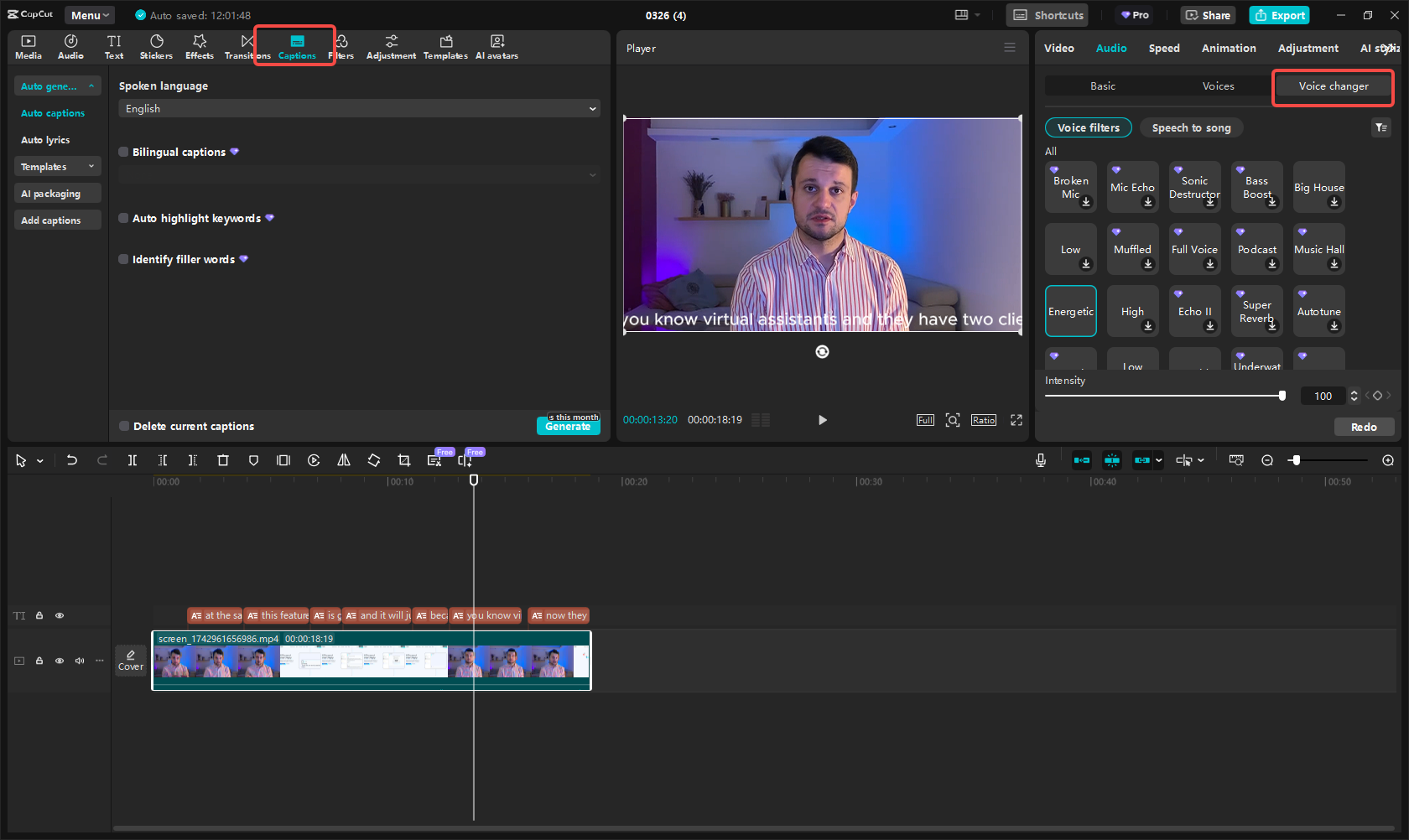Select the Split tool in the timeline toolbar
1409x840 pixels.
[x=132, y=459]
